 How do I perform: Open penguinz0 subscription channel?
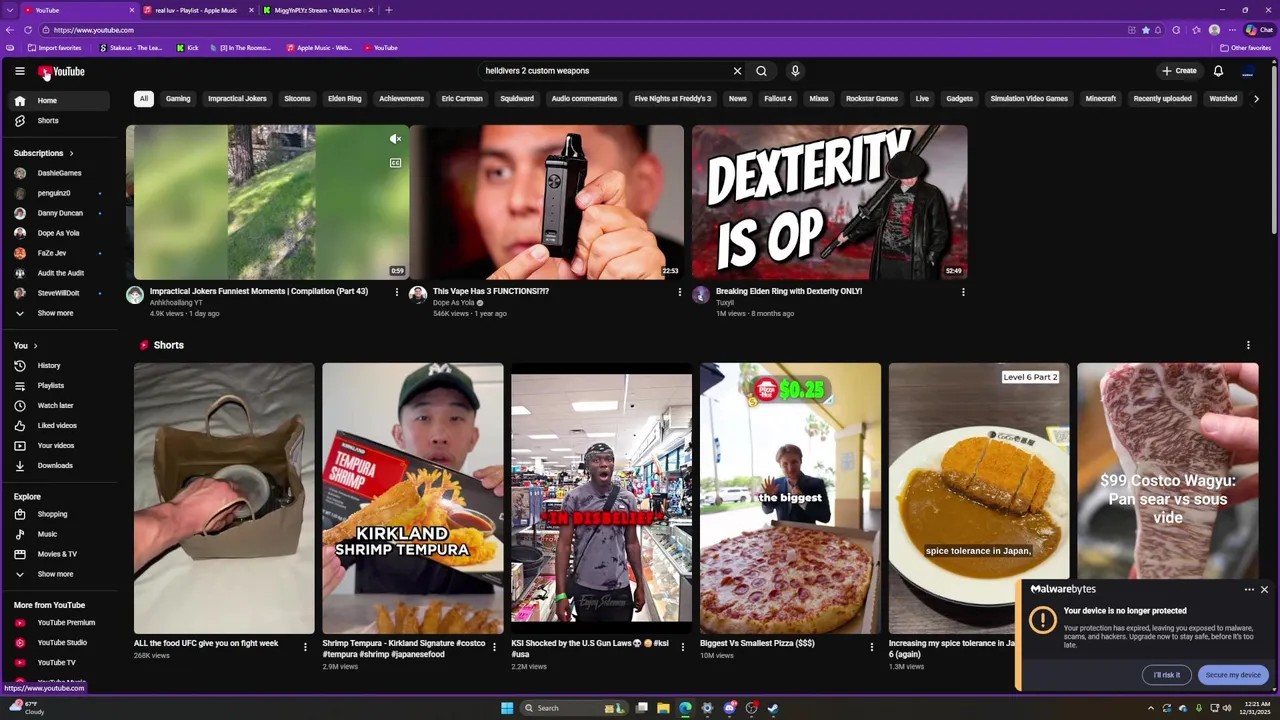click(60, 193)
